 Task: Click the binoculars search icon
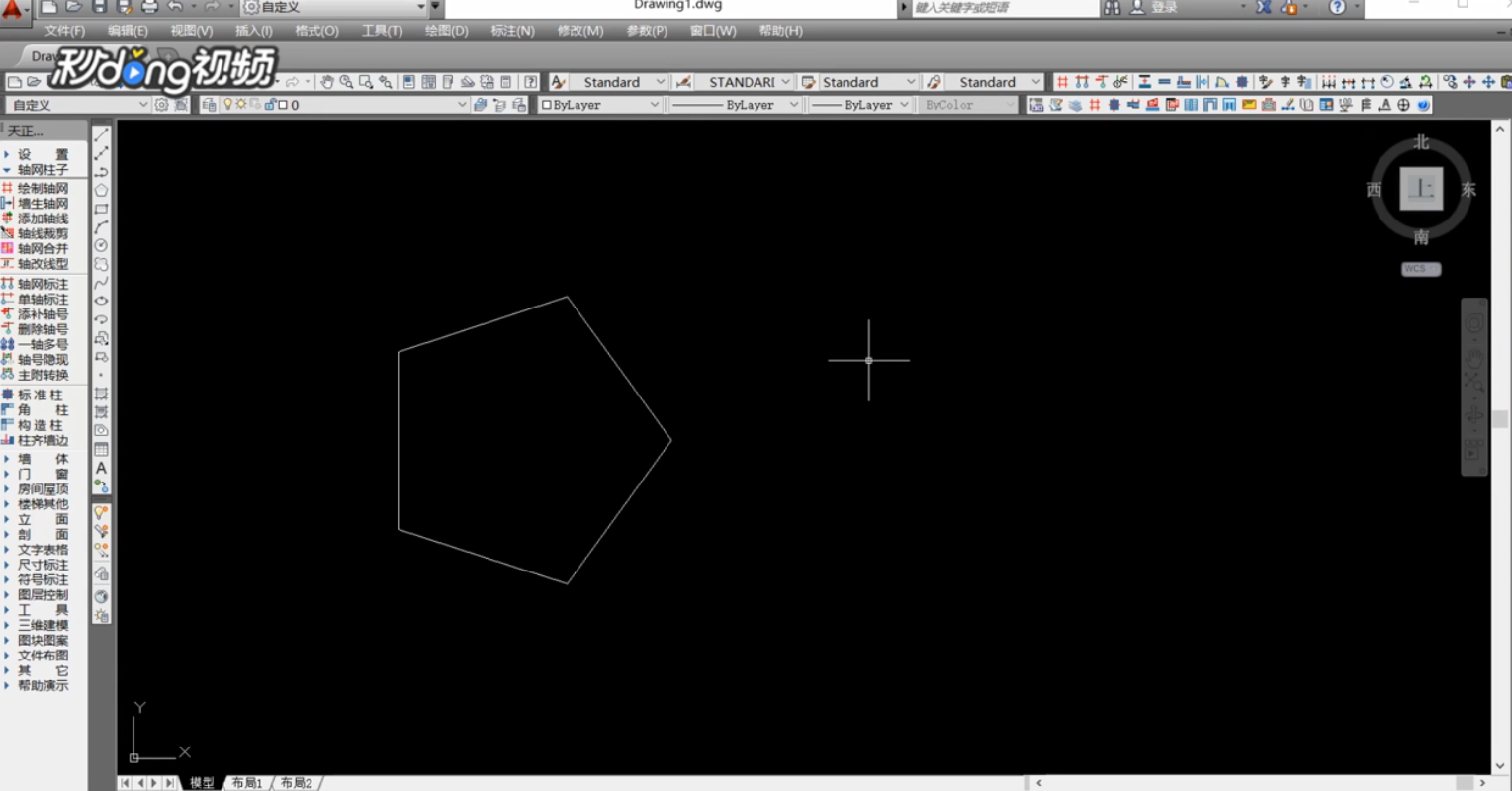pos(1112,7)
